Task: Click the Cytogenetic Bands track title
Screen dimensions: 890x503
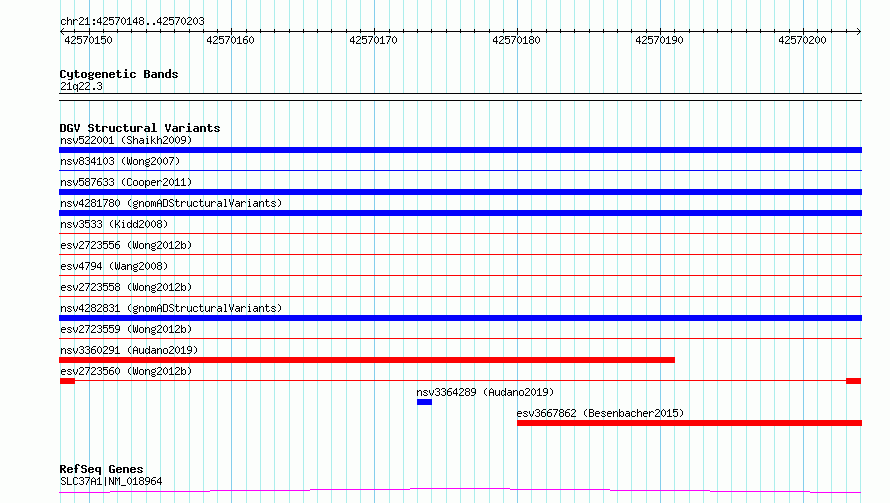Action: pyautogui.click(x=119, y=74)
